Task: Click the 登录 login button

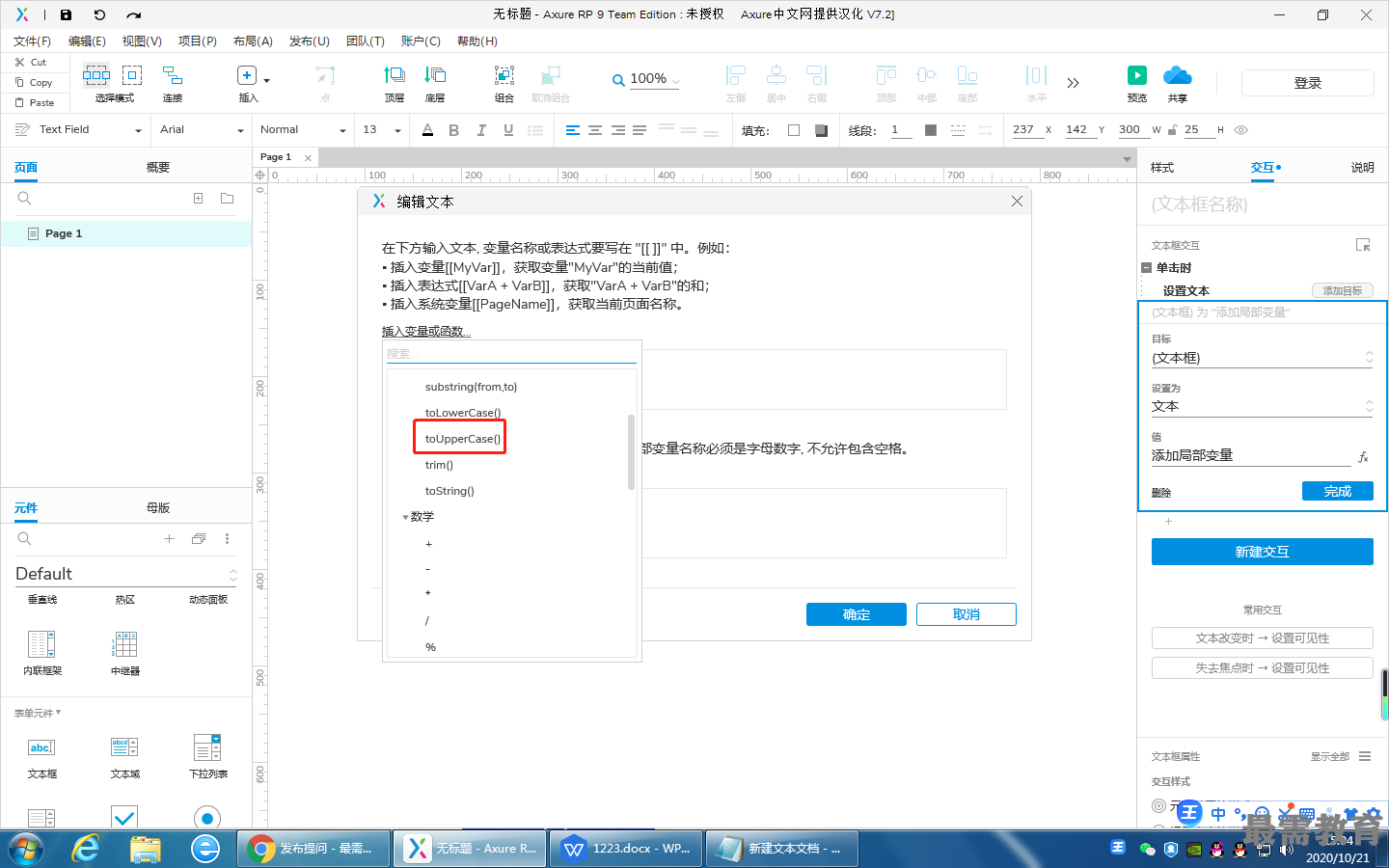Action: pos(1308,83)
